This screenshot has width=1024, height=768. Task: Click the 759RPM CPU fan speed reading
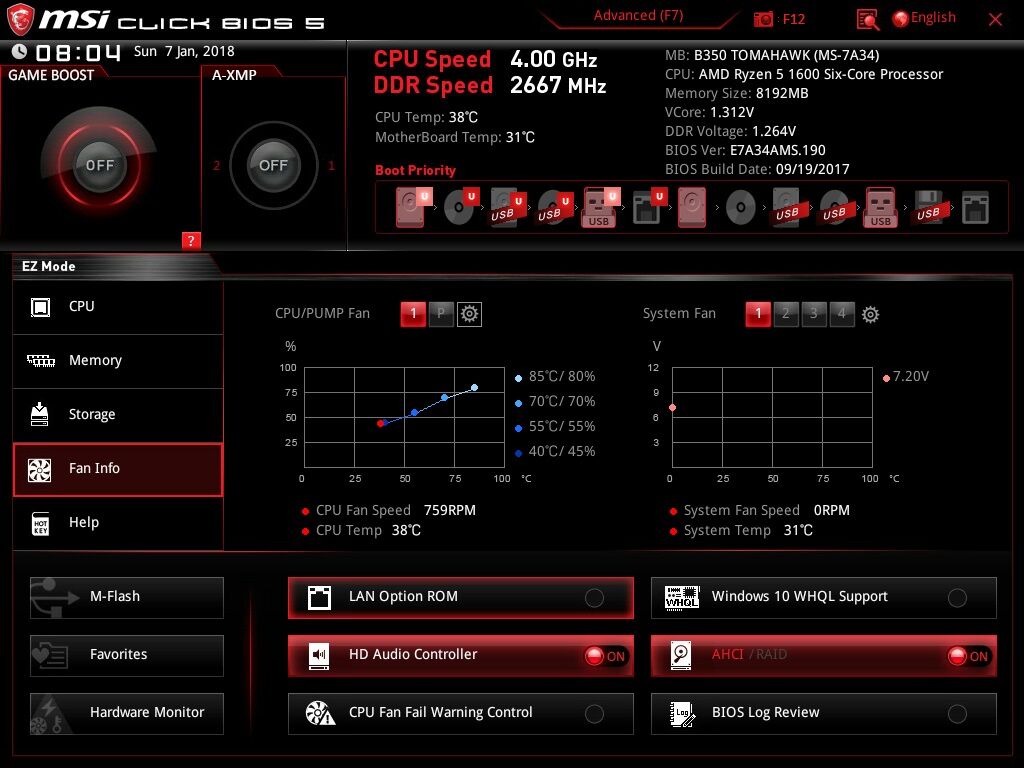click(x=449, y=510)
